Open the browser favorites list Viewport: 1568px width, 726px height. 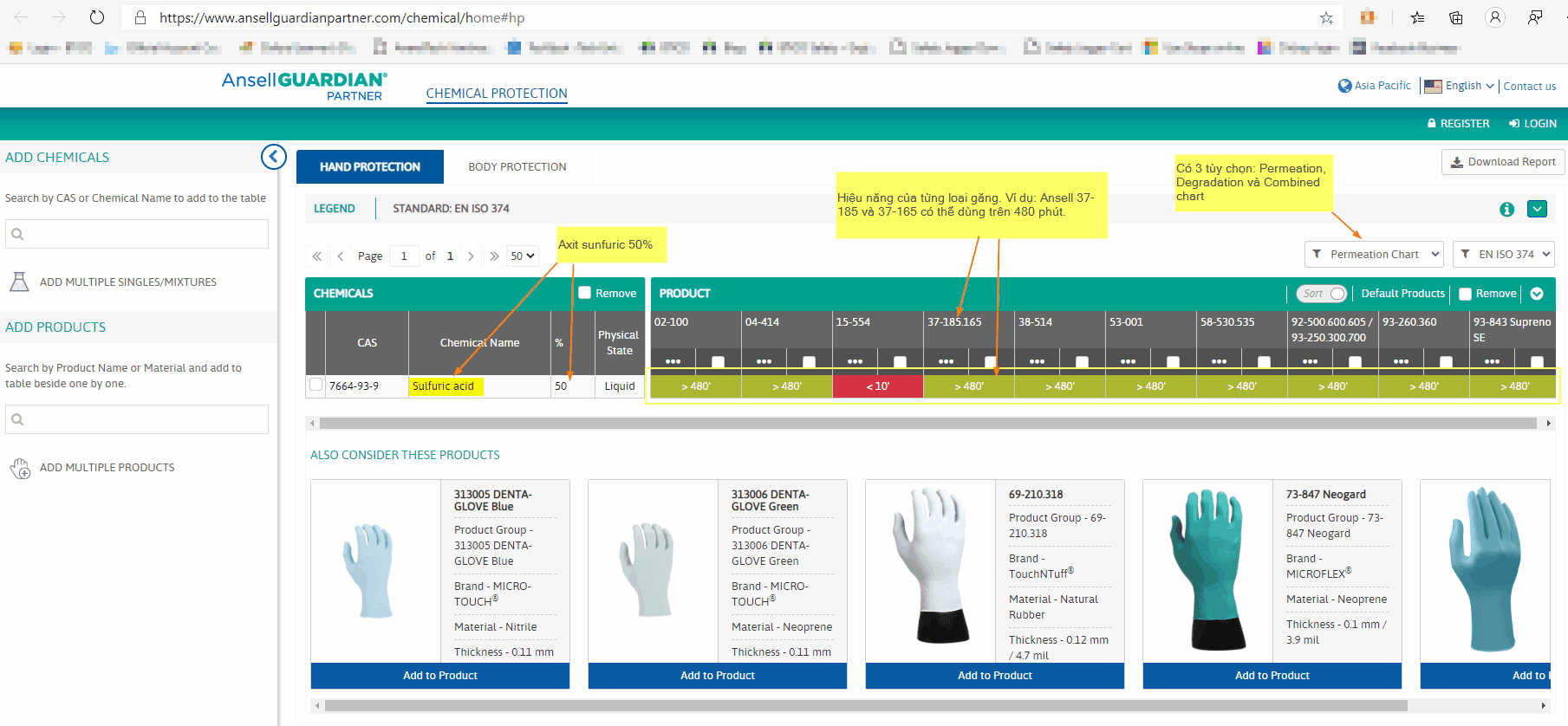point(1418,17)
